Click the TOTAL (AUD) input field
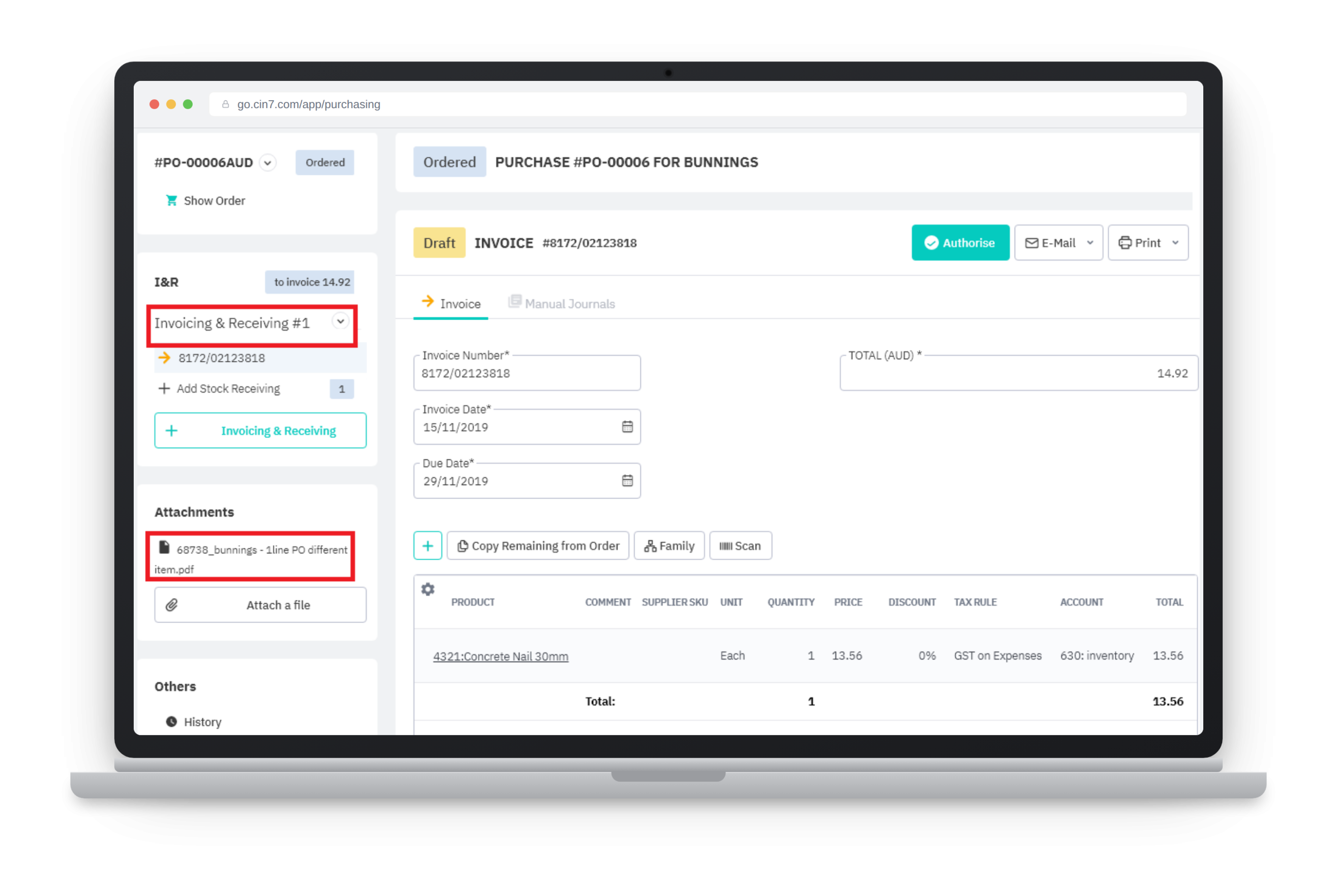Image resolution: width=1337 pixels, height=896 pixels. 1018,373
